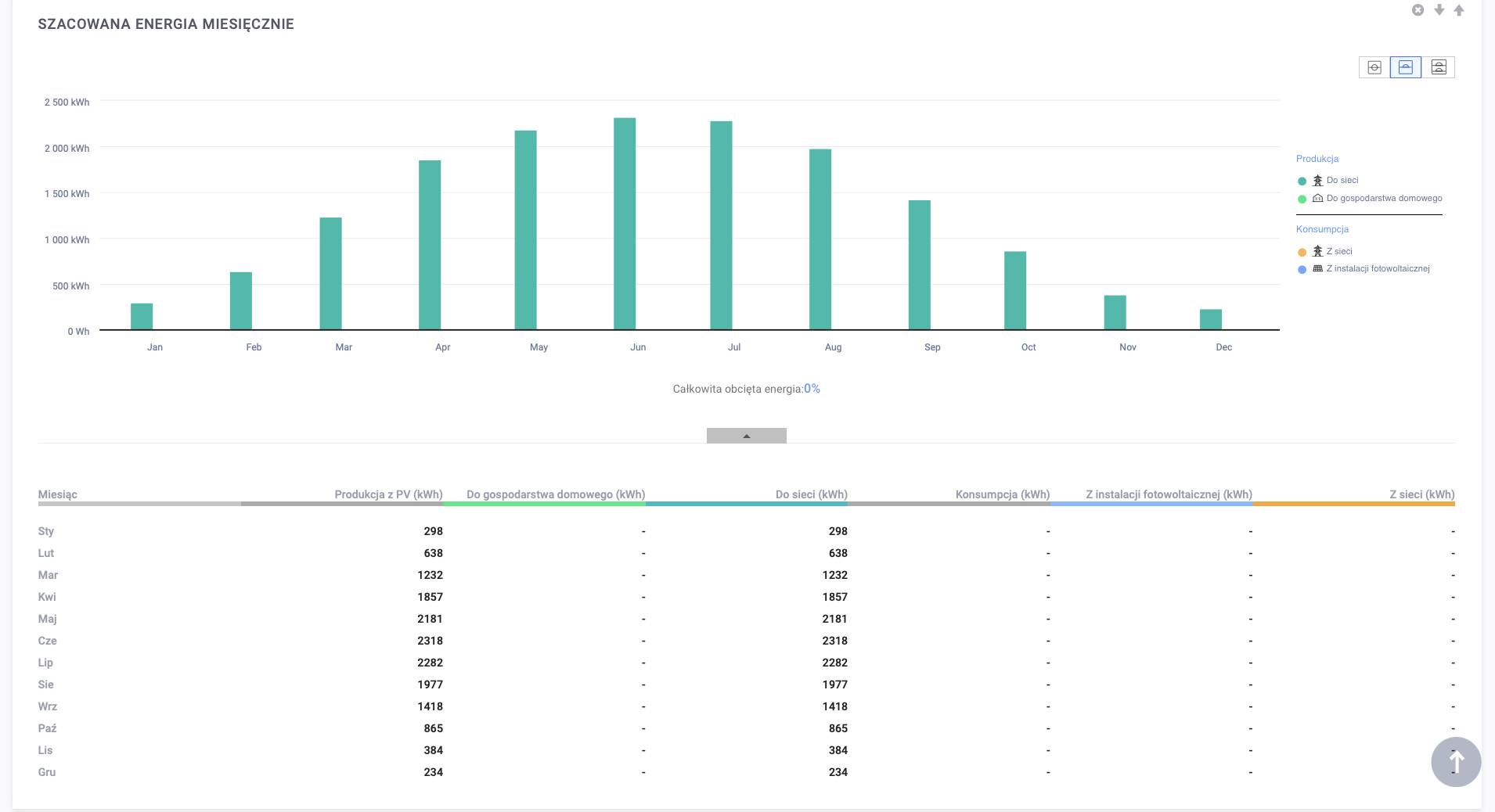Screen dimensions: 1495x812
Task: Select the first chart view mode icon
Action: pyautogui.click(x=1374, y=67)
